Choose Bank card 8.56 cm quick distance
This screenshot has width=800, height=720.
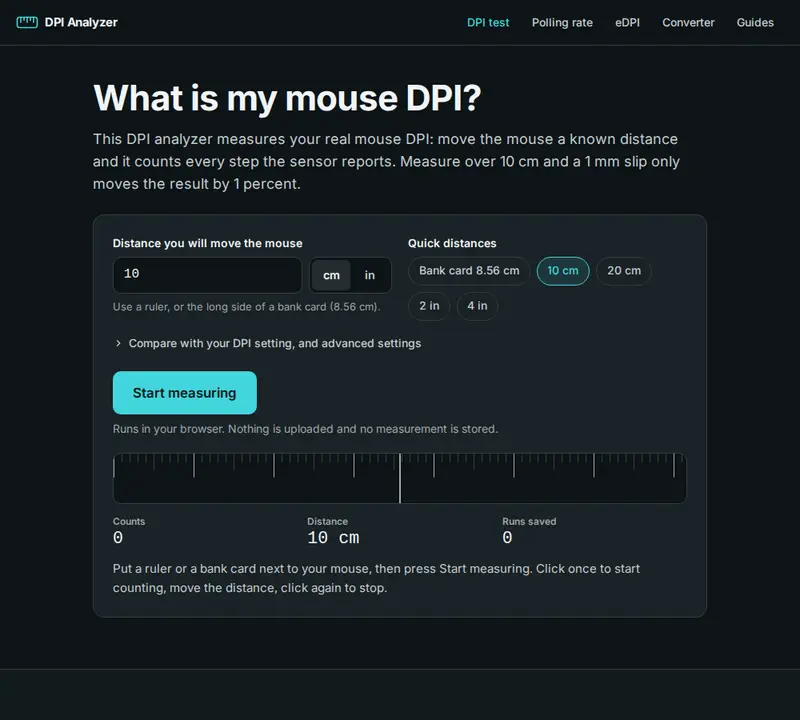(x=469, y=270)
